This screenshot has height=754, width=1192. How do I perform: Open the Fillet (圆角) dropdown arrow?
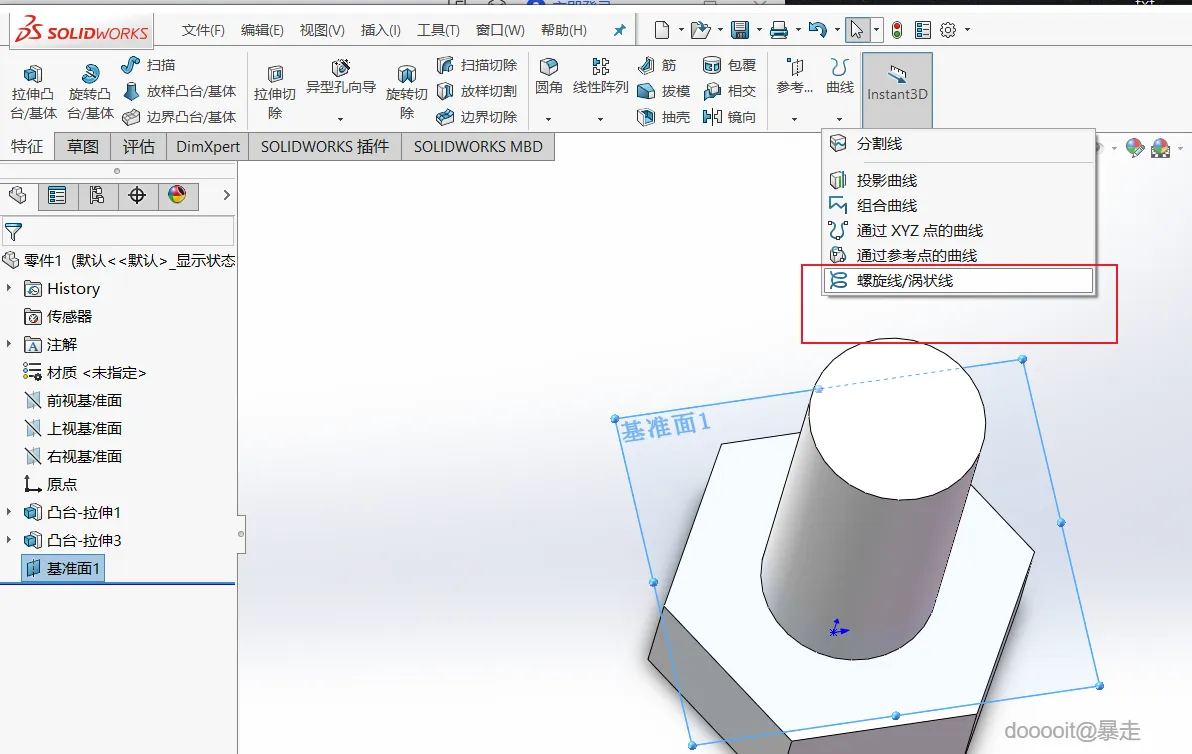(548, 119)
